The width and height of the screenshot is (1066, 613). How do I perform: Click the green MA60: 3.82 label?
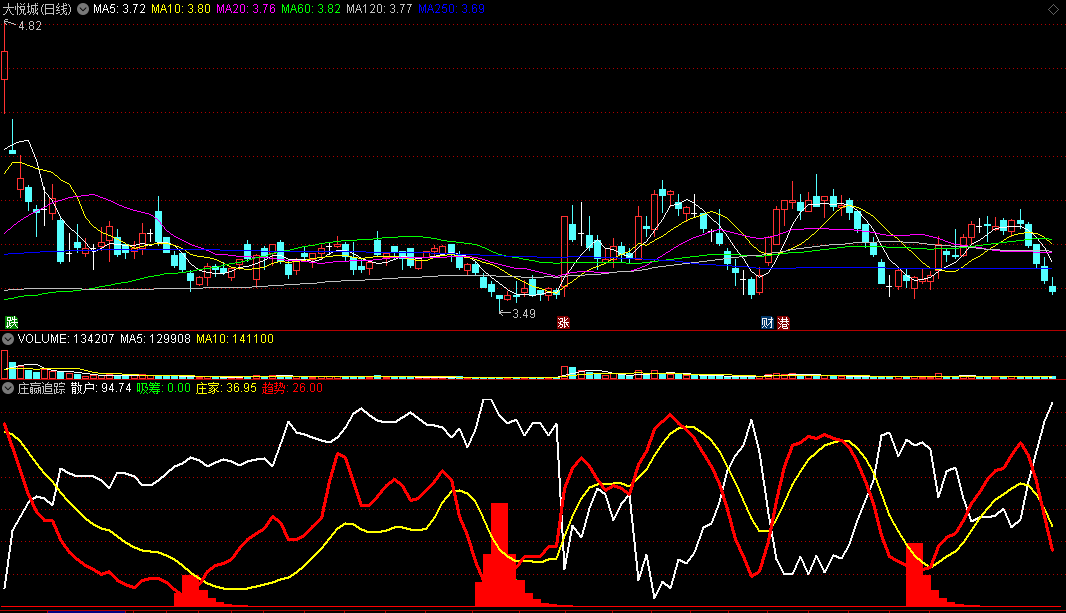(x=311, y=9)
